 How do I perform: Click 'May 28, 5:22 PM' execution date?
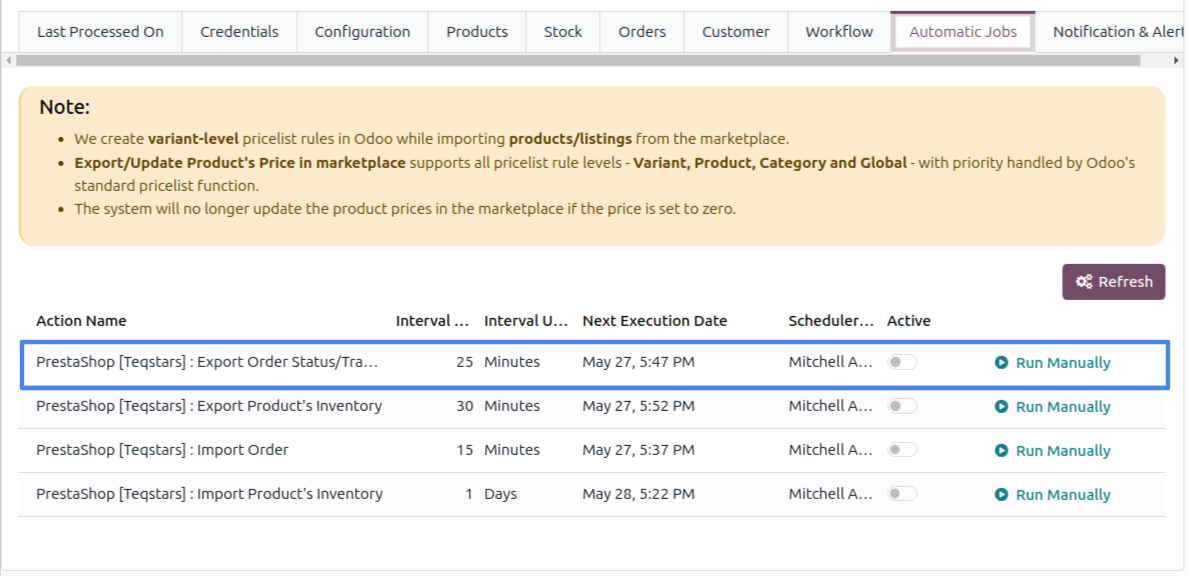(638, 494)
